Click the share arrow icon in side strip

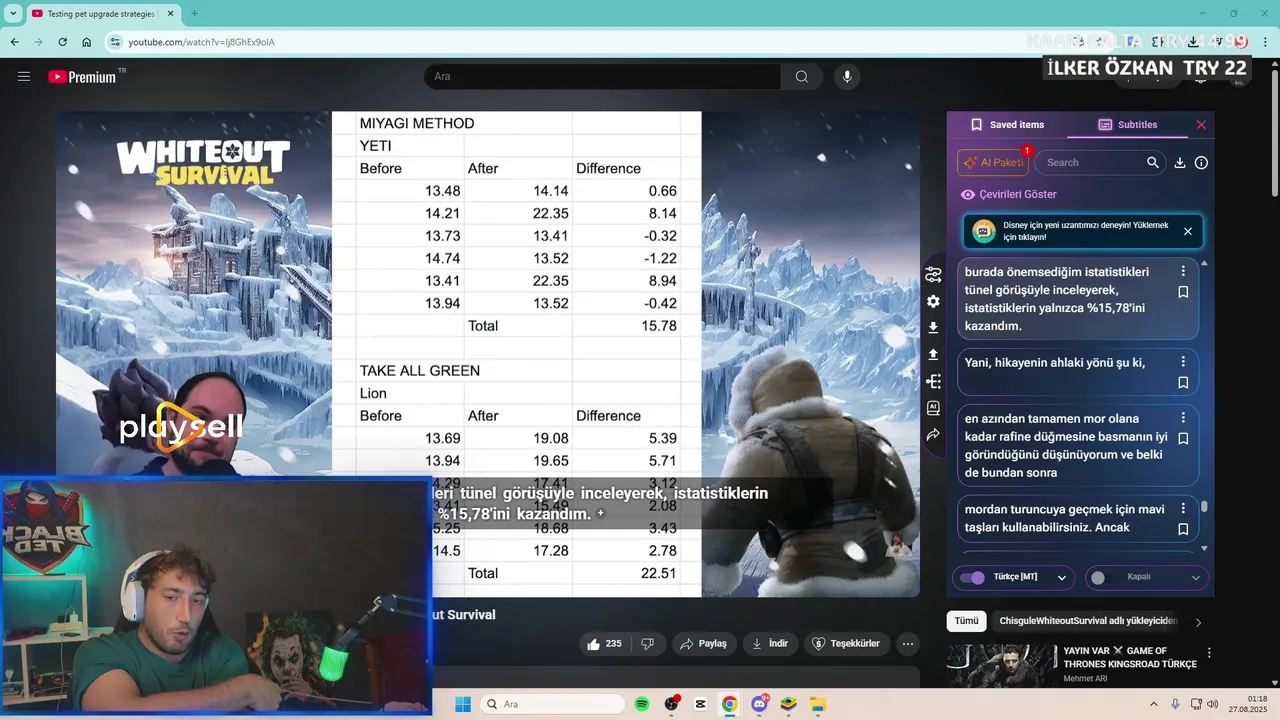(933, 435)
